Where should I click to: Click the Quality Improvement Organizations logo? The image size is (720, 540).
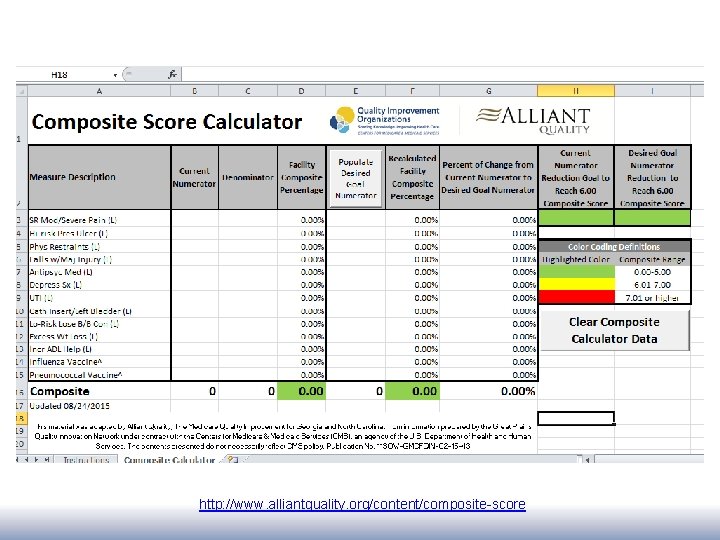385,120
